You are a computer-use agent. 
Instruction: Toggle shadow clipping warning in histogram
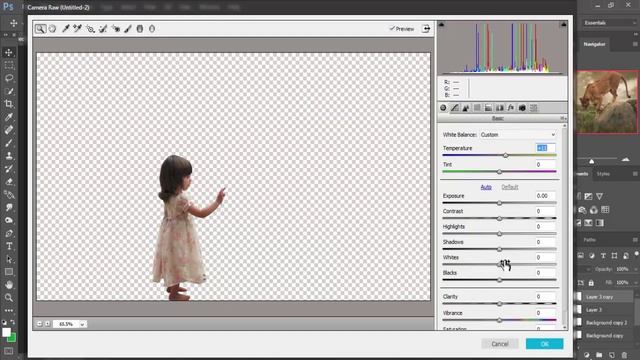pyautogui.click(x=441, y=25)
